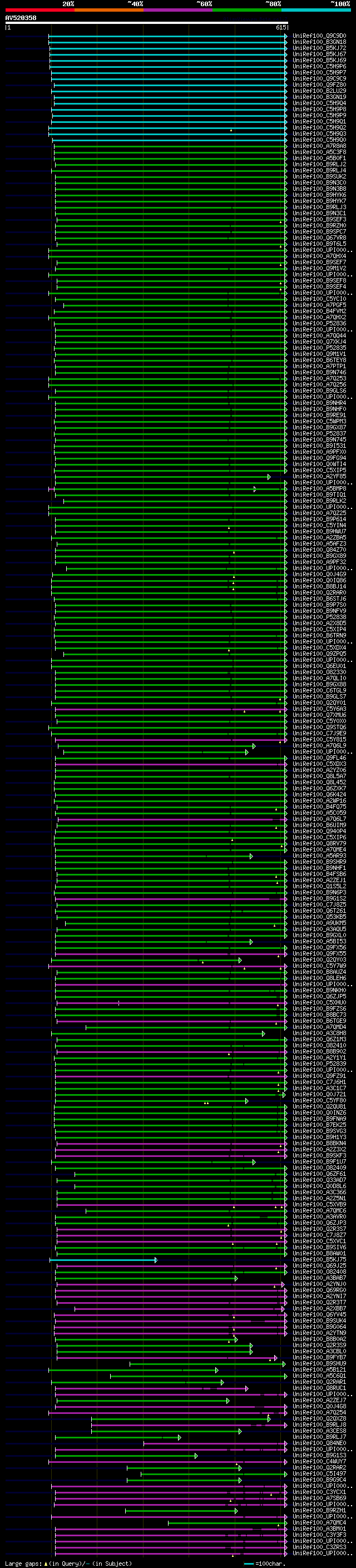Viewport: 356px width, 1568px height.
Task: Click the orange ~40% identity legend bar
Action: [109, 10]
